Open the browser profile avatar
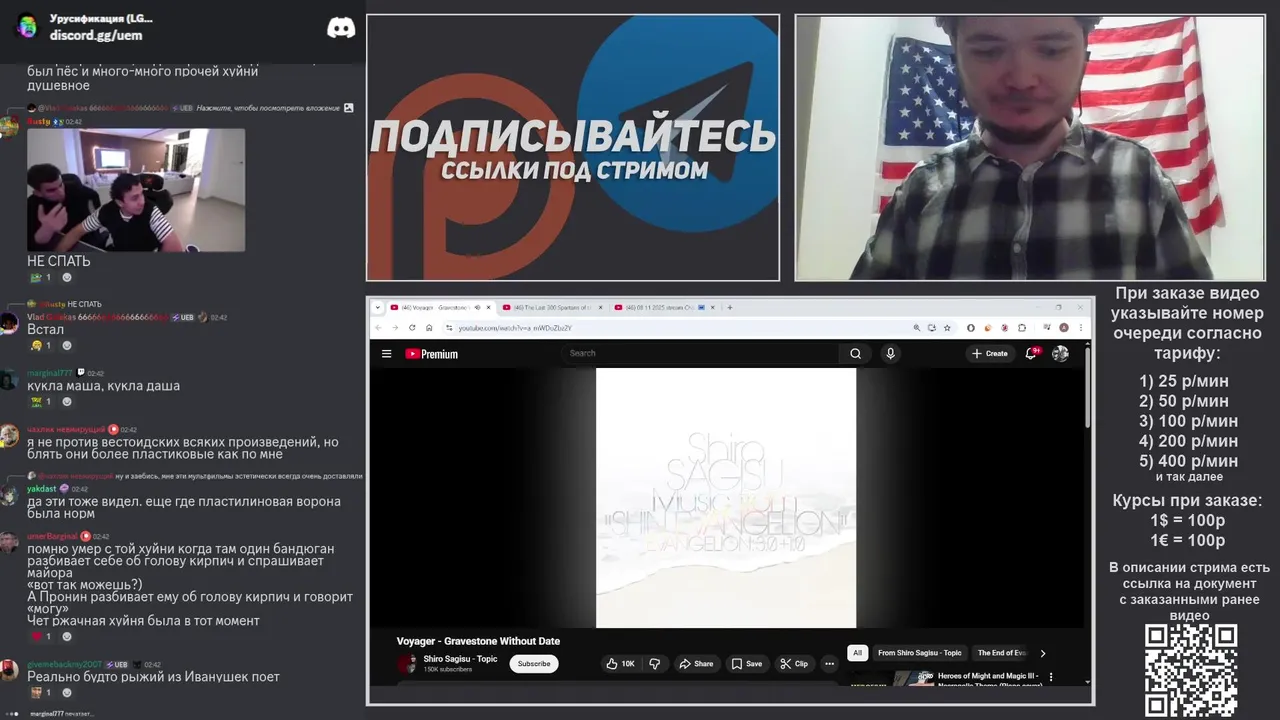 (1064, 327)
